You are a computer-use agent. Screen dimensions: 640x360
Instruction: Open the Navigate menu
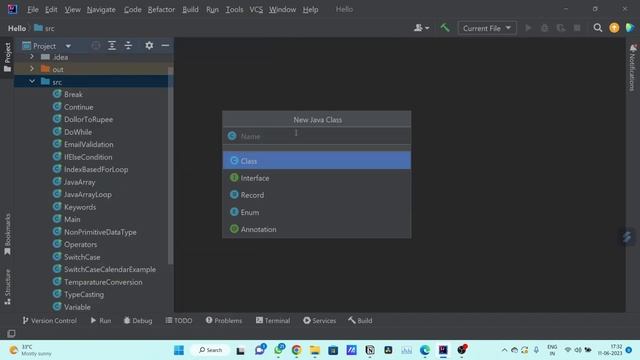[101, 9]
